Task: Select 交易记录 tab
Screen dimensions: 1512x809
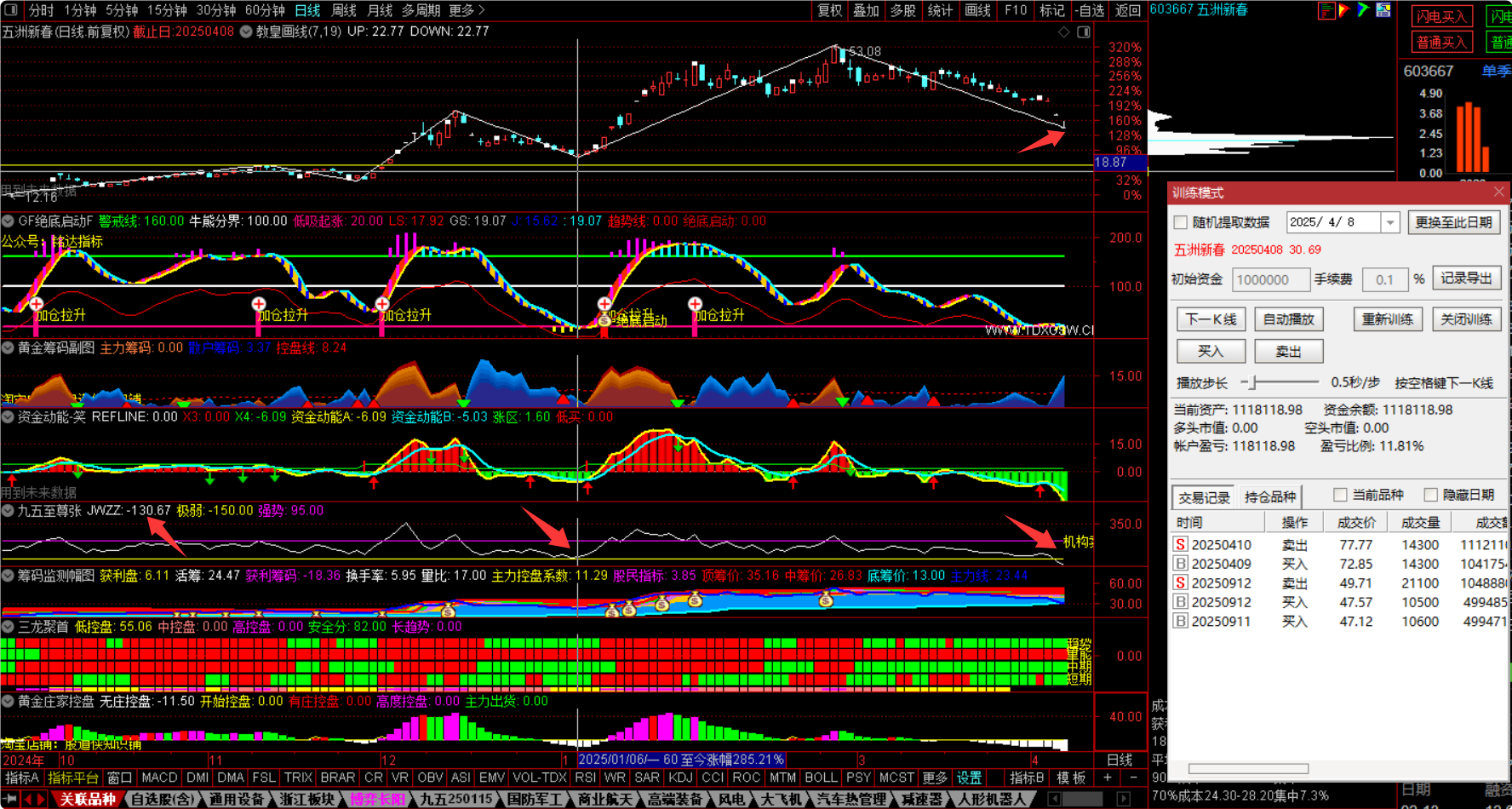Action: (x=1204, y=496)
